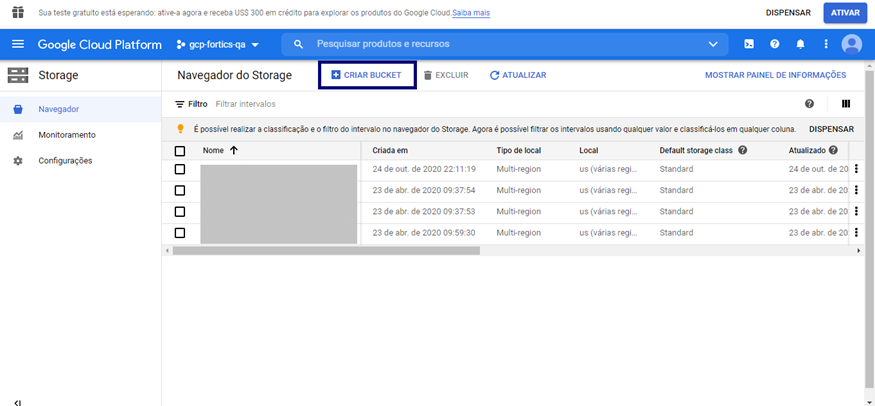Sort by Criada em column header
875x406 pixels.
391,151
